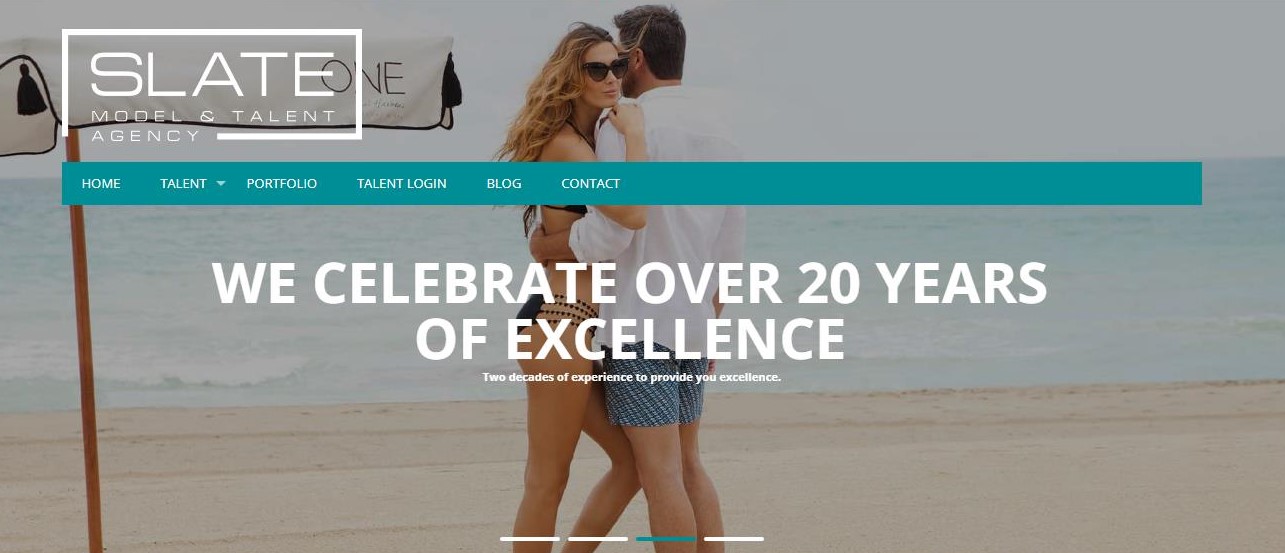
Task: Expand the TALENT dropdown arrow
Action: (x=221, y=184)
